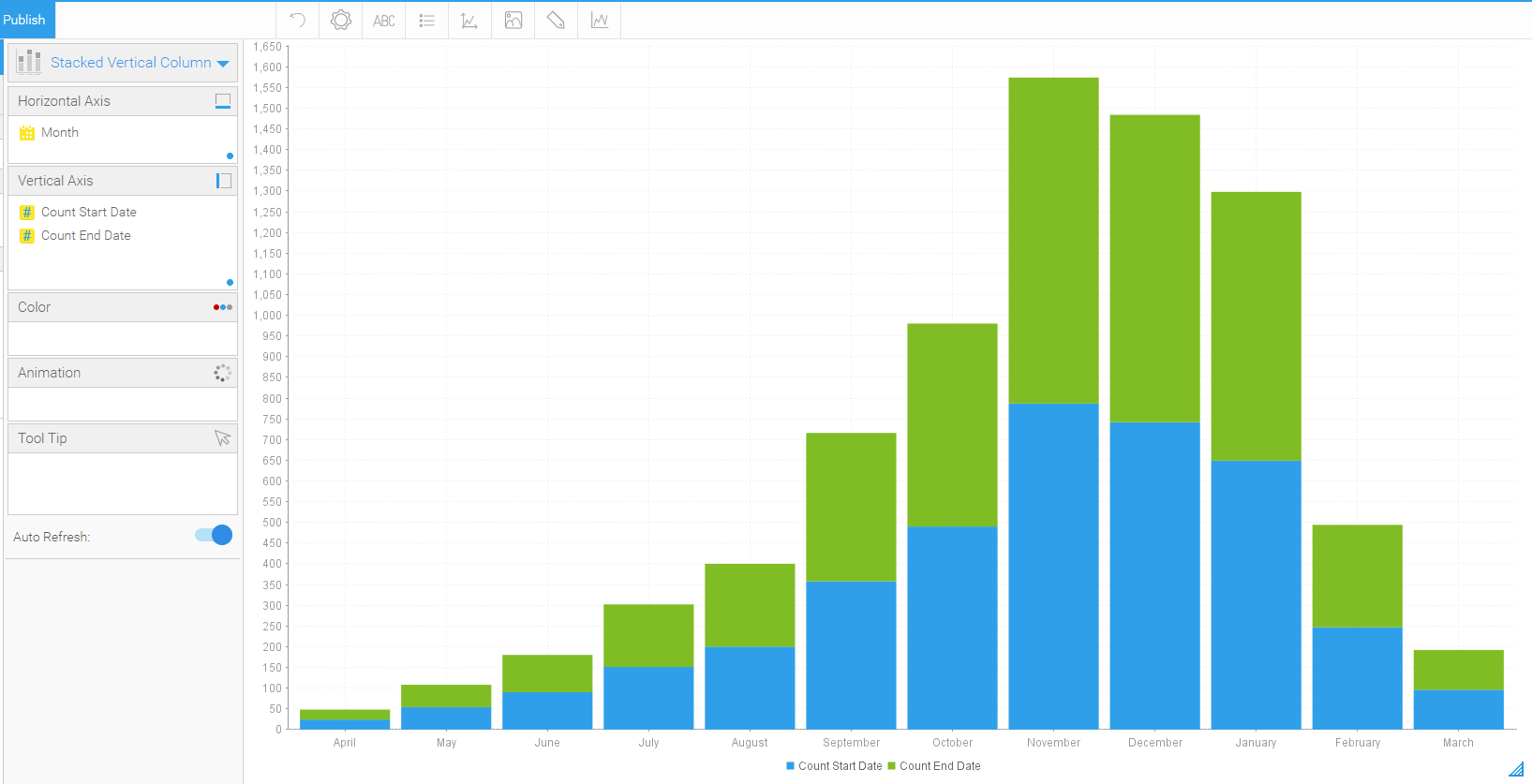Click the green November bar segment
The height and width of the screenshot is (784, 1532).
coord(1053,241)
